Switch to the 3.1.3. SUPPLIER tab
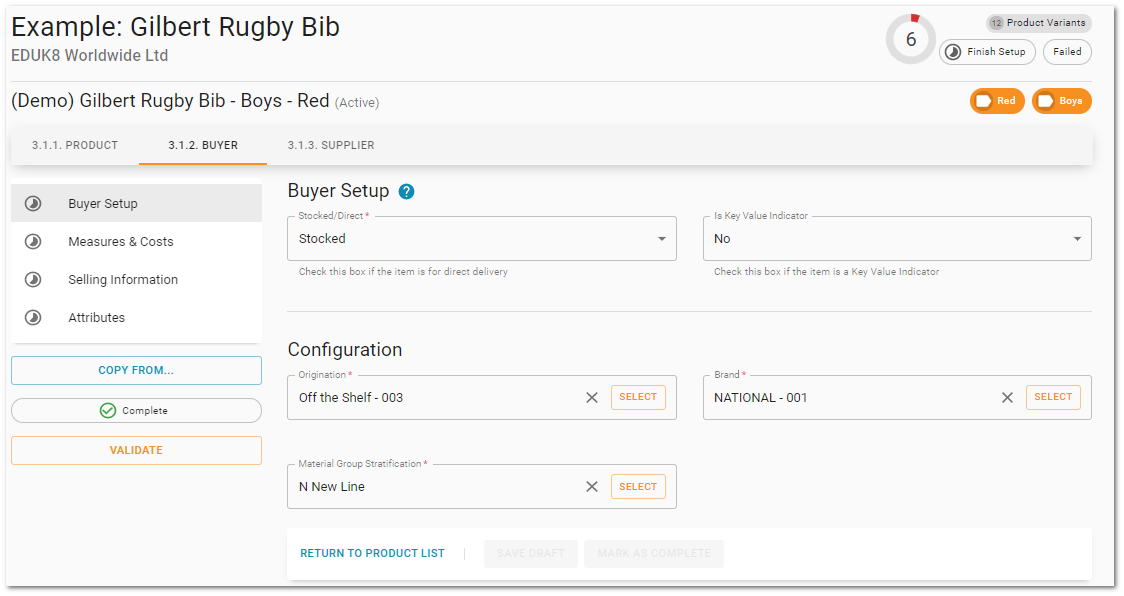This screenshot has width=1124, height=596. pos(331,146)
